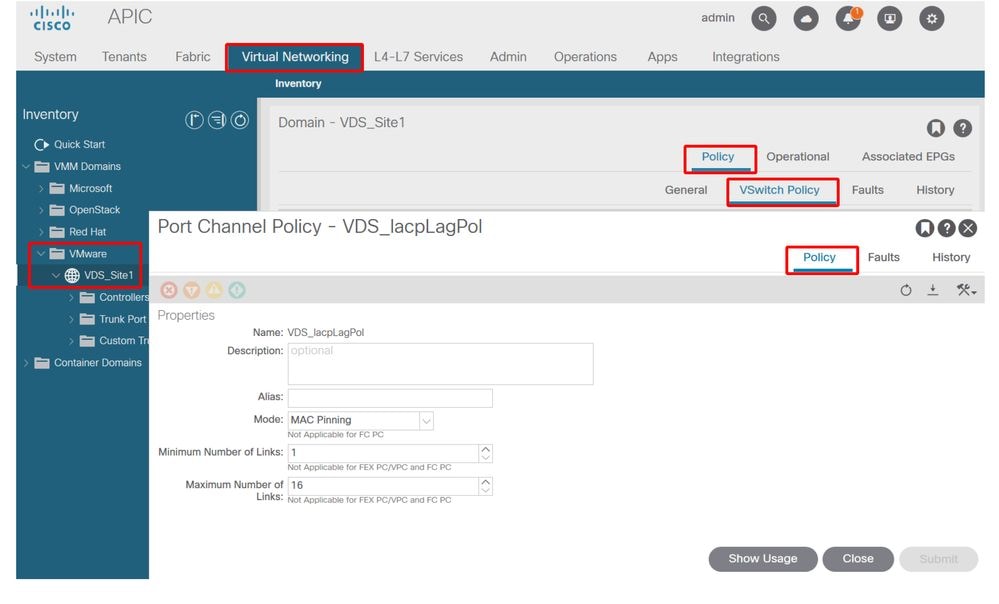Increase Maximum Number of Links value
The width and height of the screenshot is (999, 604).
tap(485, 482)
